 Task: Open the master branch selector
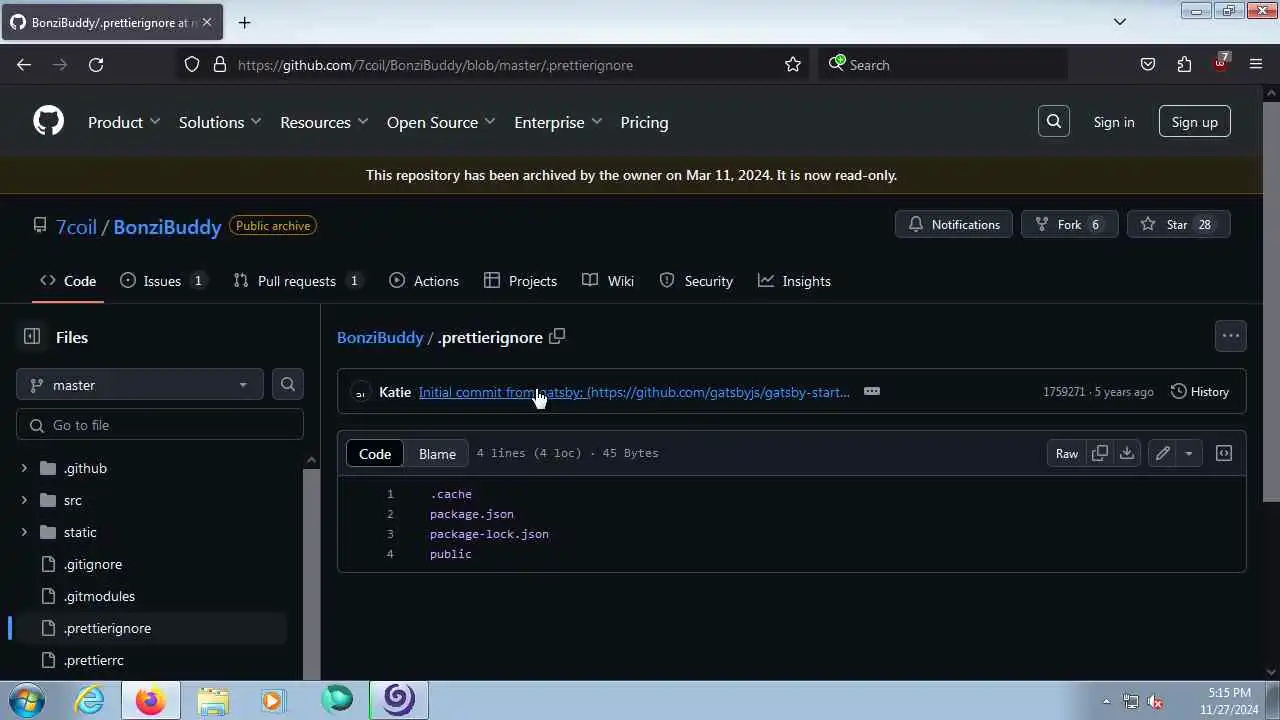click(x=139, y=385)
